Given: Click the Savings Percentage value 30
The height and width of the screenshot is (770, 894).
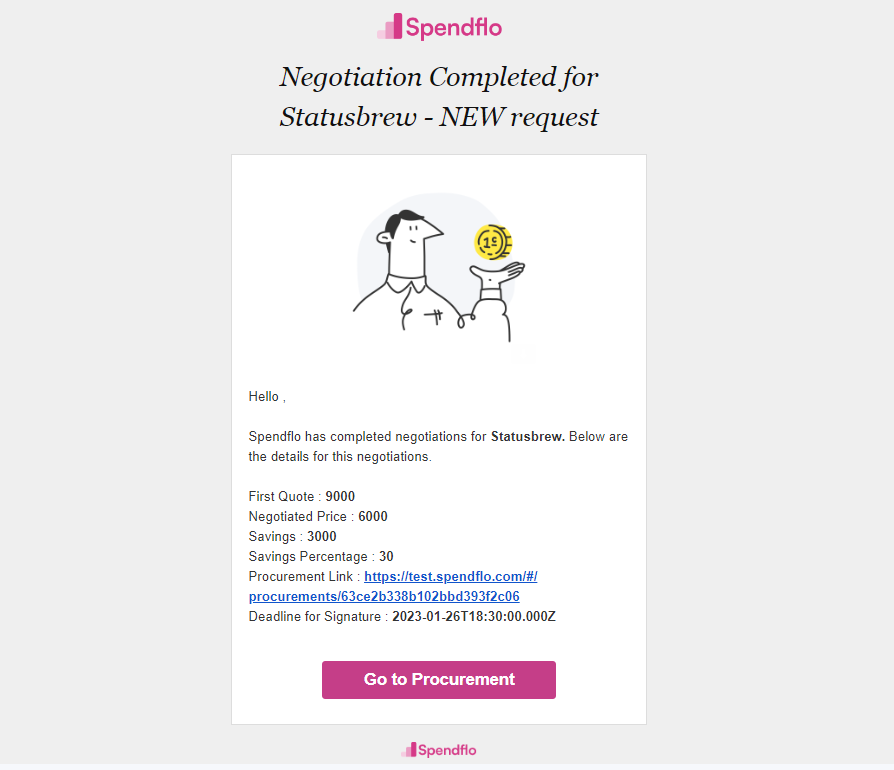Looking at the screenshot, I should pyautogui.click(x=386, y=556).
